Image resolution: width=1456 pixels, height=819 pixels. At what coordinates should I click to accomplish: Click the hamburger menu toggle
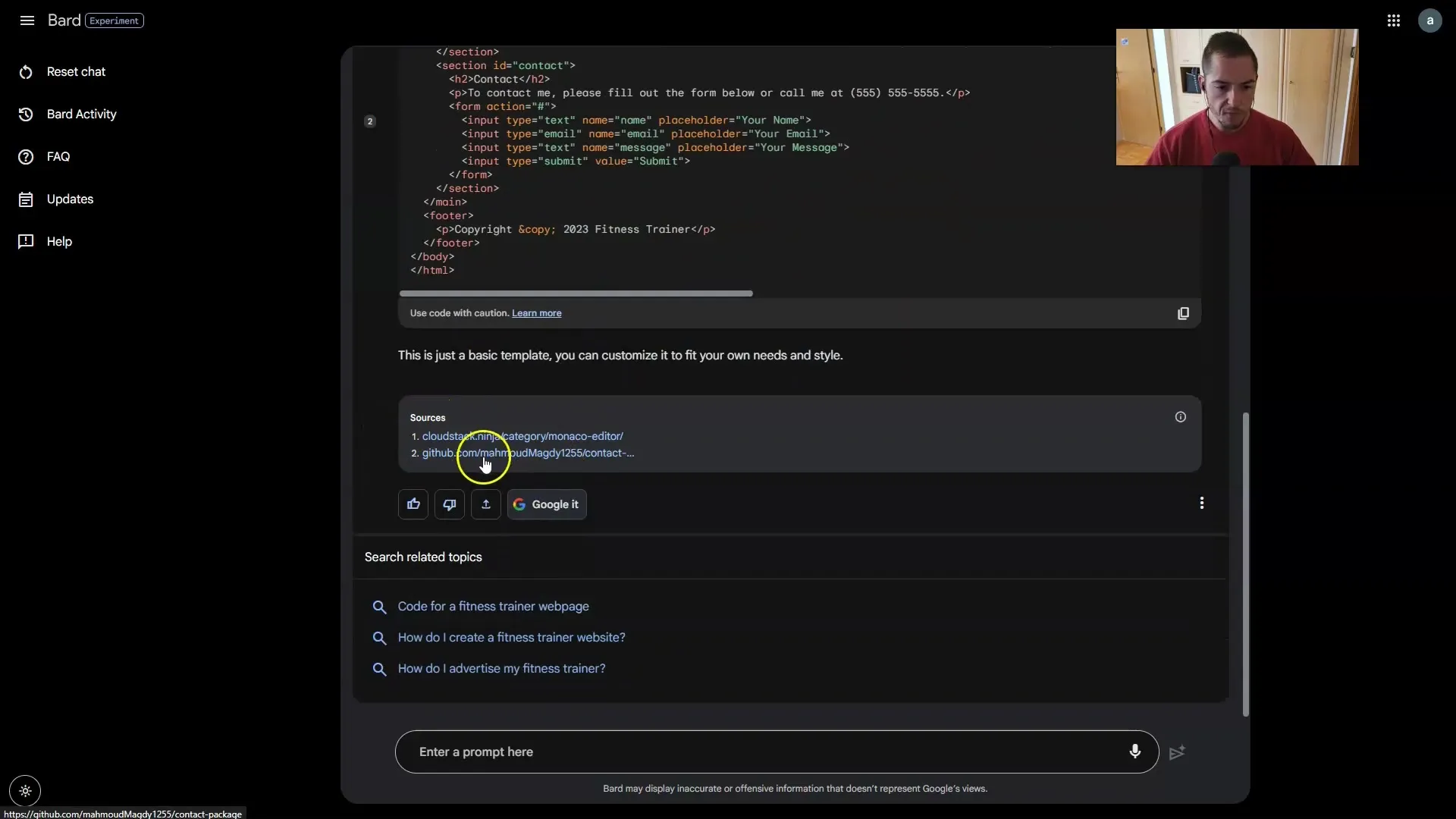coord(27,20)
